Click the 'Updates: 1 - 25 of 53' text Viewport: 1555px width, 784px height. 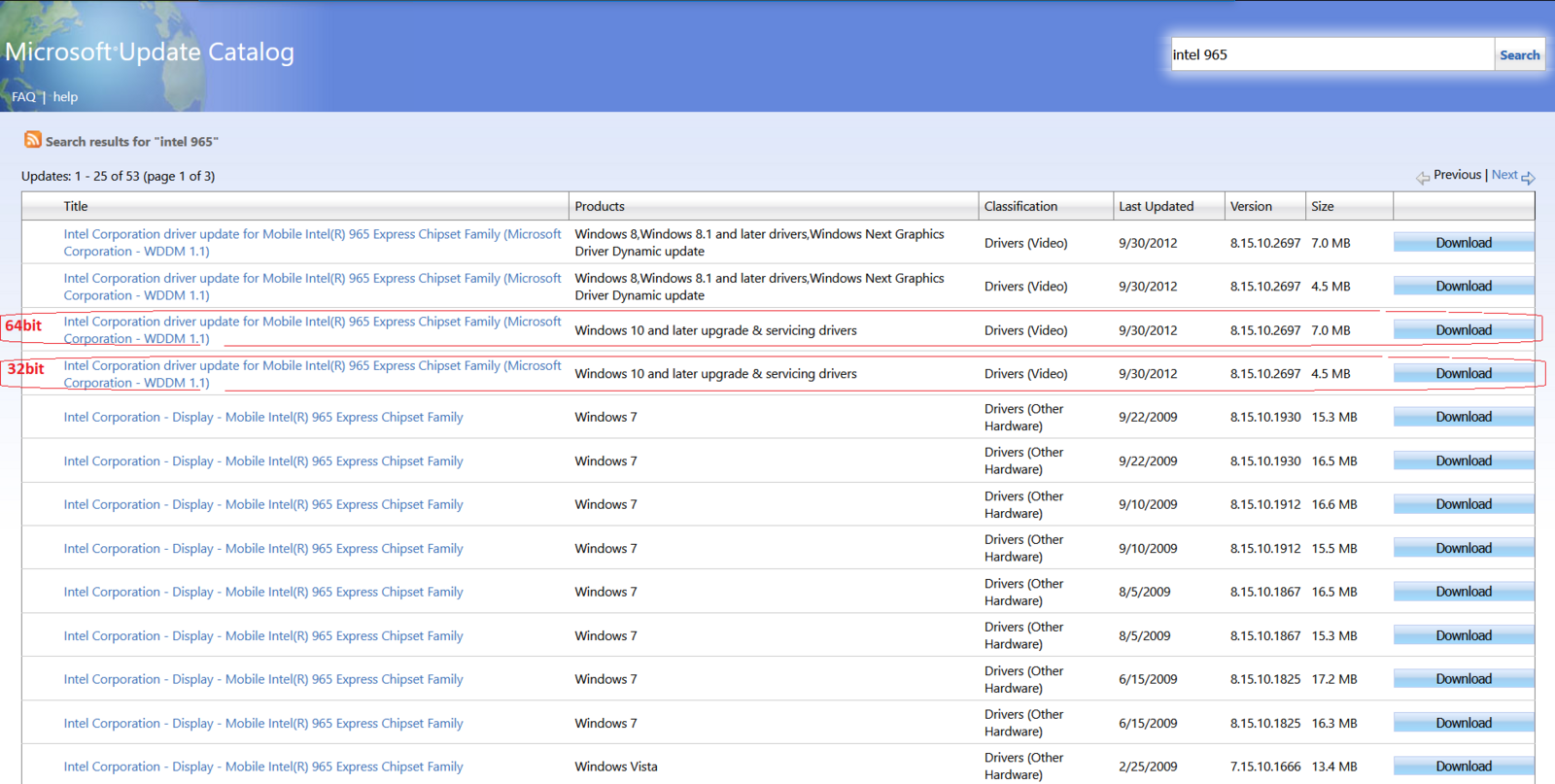click(x=119, y=176)
